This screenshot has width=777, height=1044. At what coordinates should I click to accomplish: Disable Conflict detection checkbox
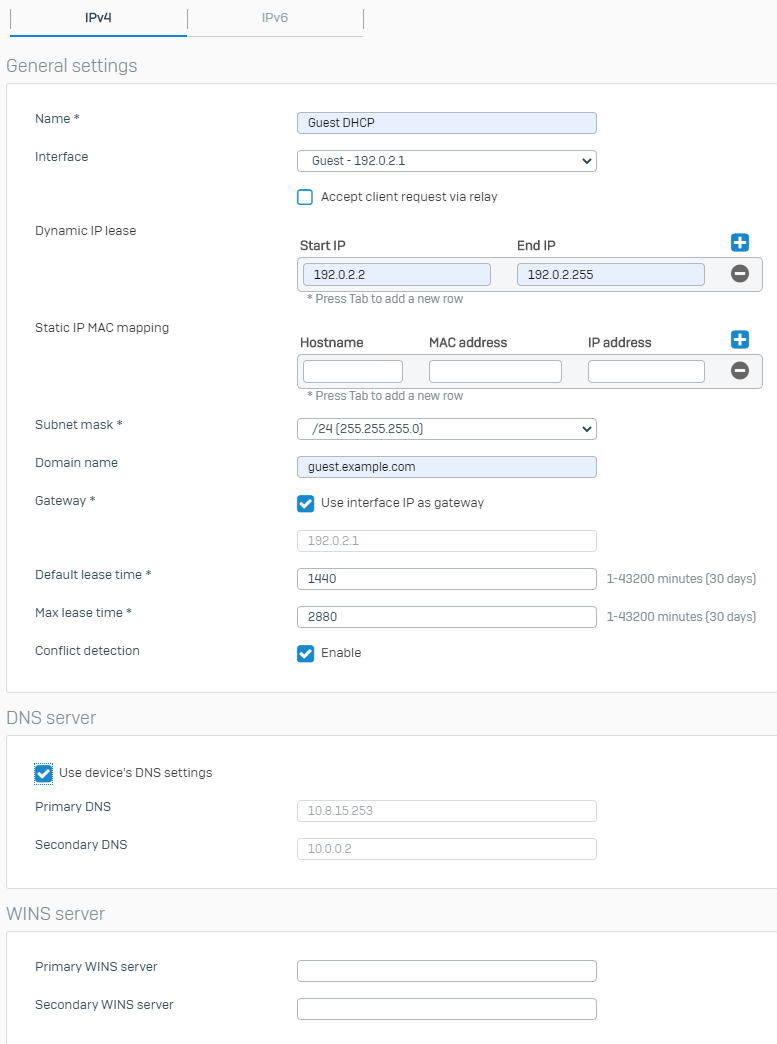tap(305, 653)
